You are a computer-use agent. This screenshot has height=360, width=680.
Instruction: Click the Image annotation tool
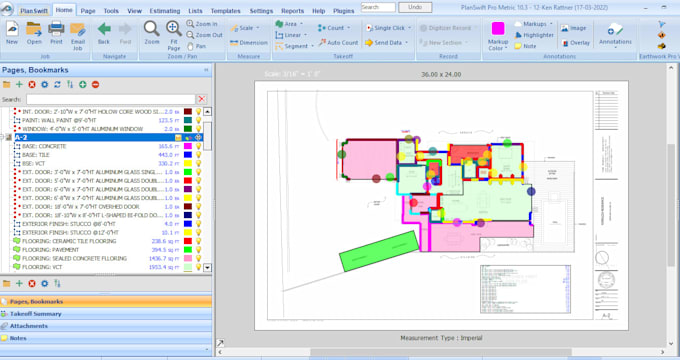573,28
